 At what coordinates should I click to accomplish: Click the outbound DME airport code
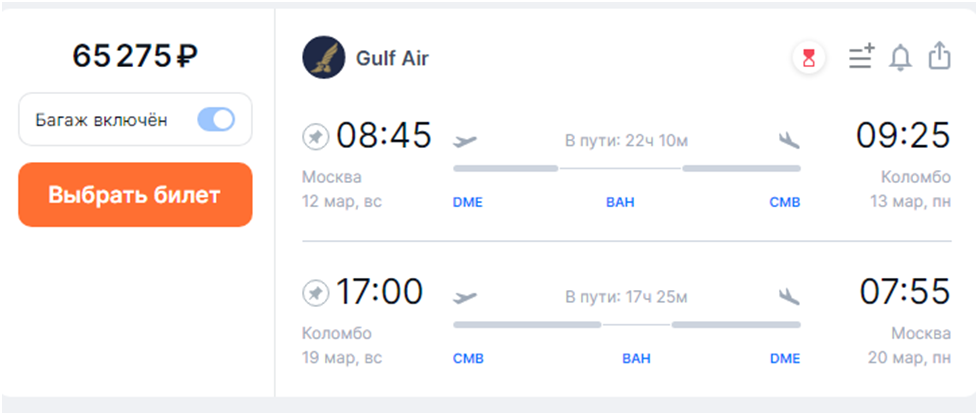(x=467, y=202)
